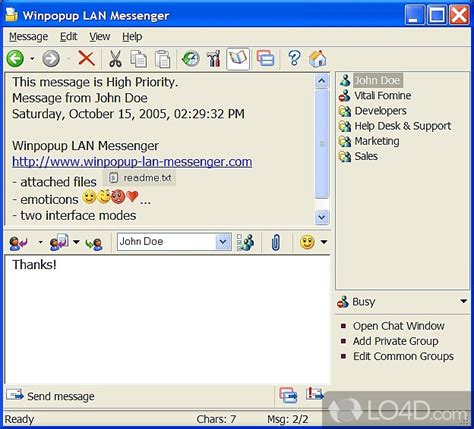This screenshot has height=429, width=474.
Task: Click the message pane scrollbar thumb
Action: tap(322, 144)
